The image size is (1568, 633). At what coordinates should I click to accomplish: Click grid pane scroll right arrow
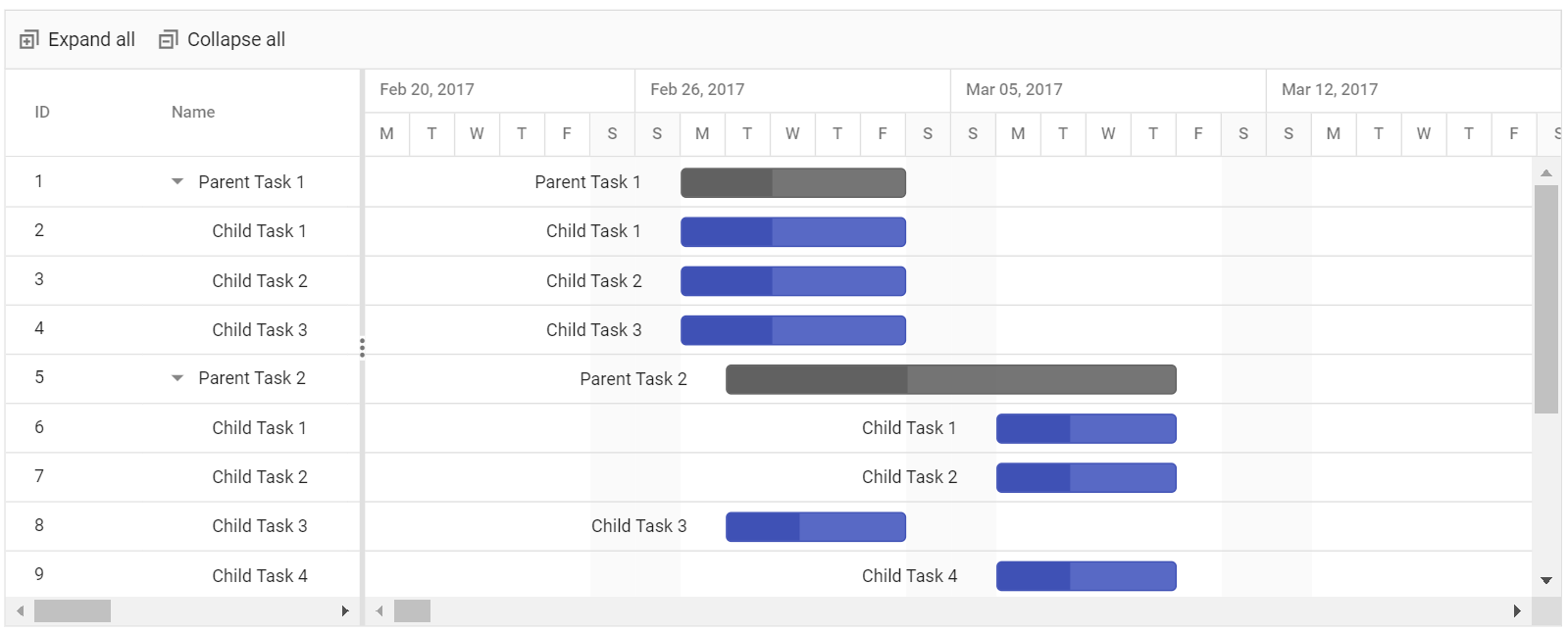345,611
